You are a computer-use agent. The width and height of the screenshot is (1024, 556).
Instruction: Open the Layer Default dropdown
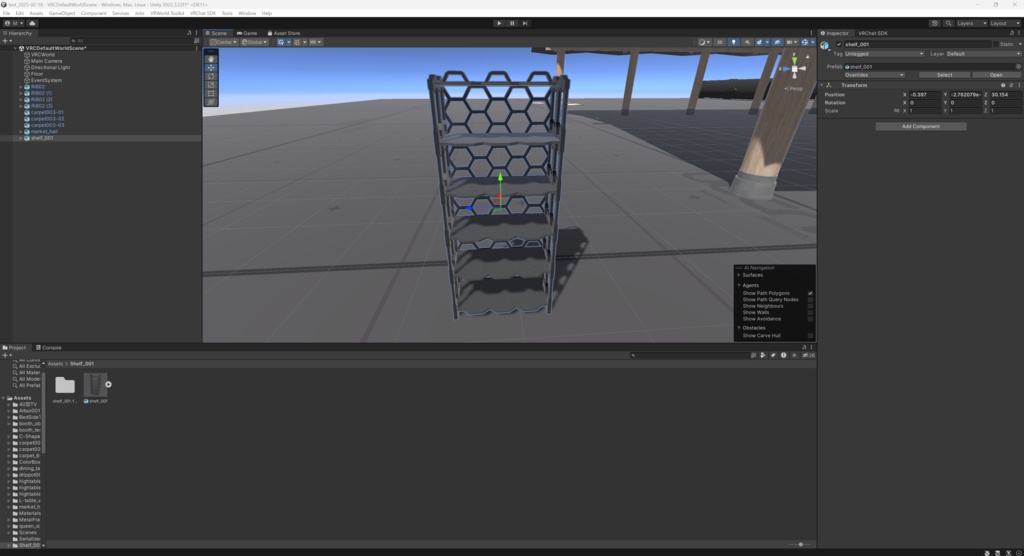[983, 54]
